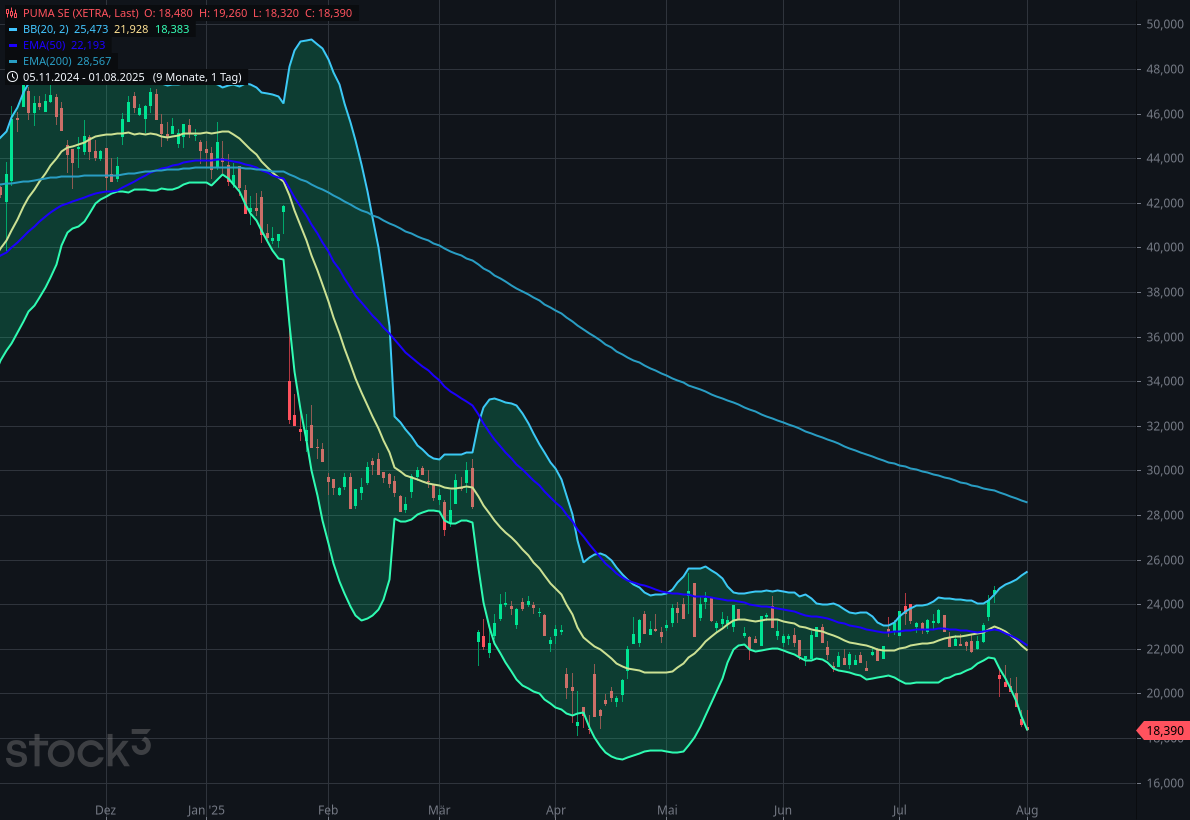Click the teal EMA(200) color dash

13,61
